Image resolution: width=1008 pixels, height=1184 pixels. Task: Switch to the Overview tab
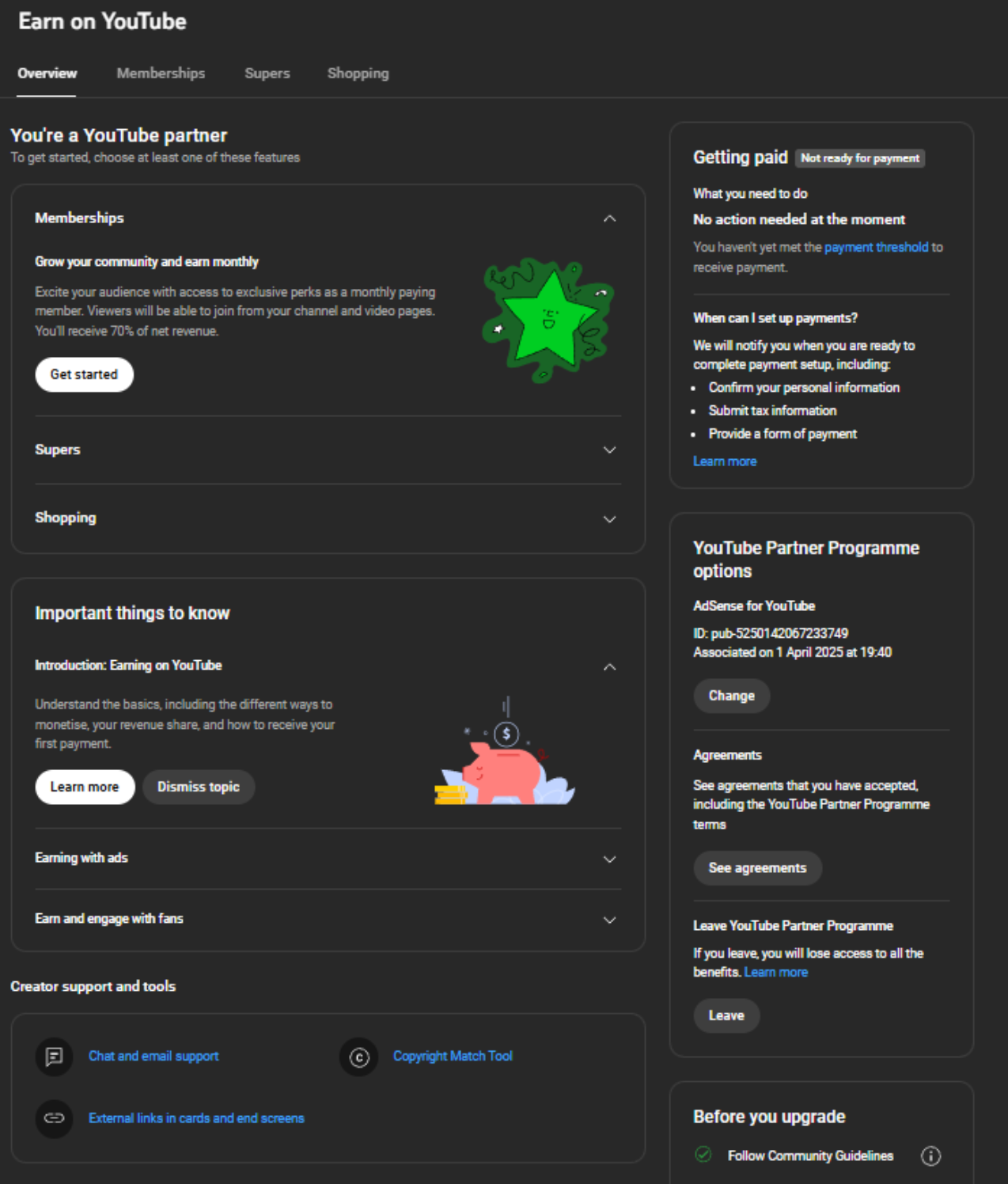pos(47,74)
